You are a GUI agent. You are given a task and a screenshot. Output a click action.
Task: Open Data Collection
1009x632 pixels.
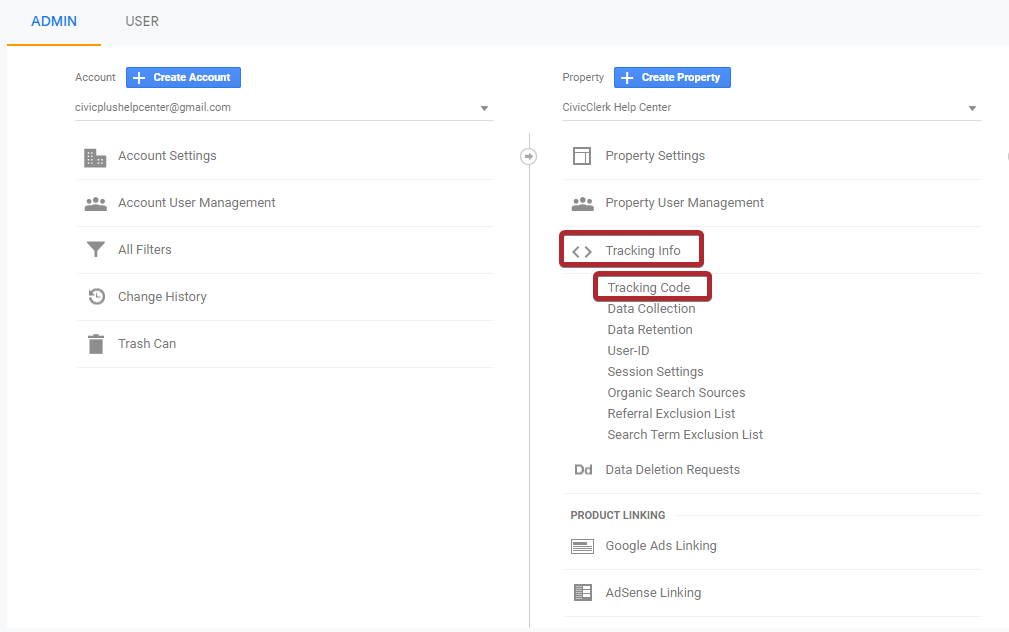651,309
